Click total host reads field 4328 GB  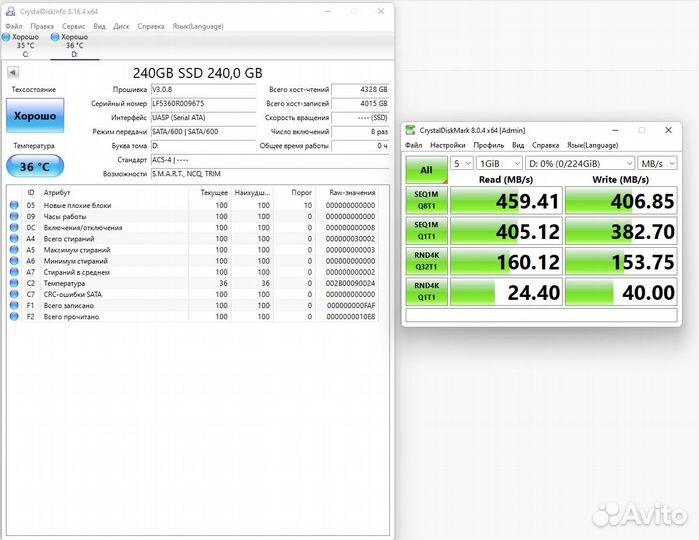tap(361, 90)
